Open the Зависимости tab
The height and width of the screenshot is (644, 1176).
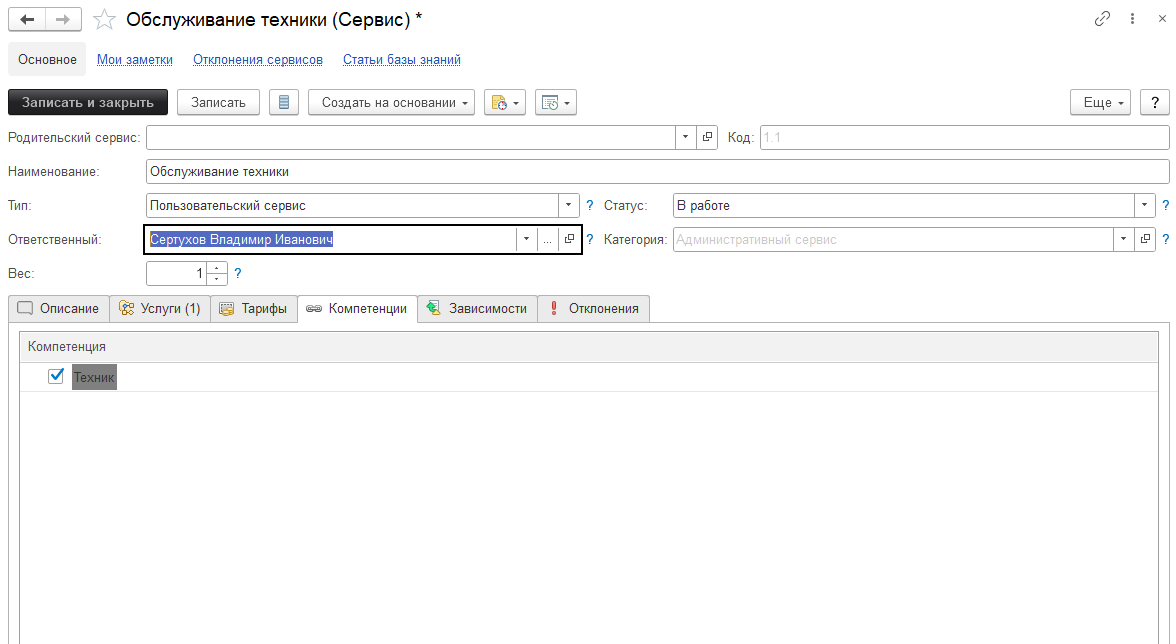click(477, 309)
